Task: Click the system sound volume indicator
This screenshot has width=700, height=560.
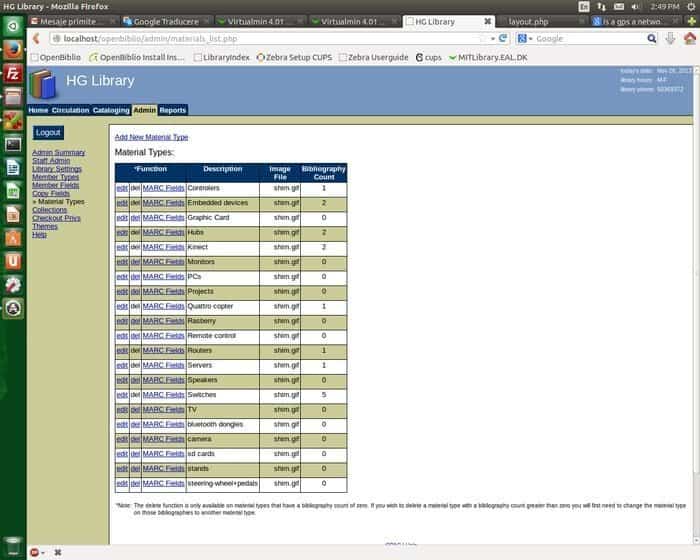Action: 636,6
